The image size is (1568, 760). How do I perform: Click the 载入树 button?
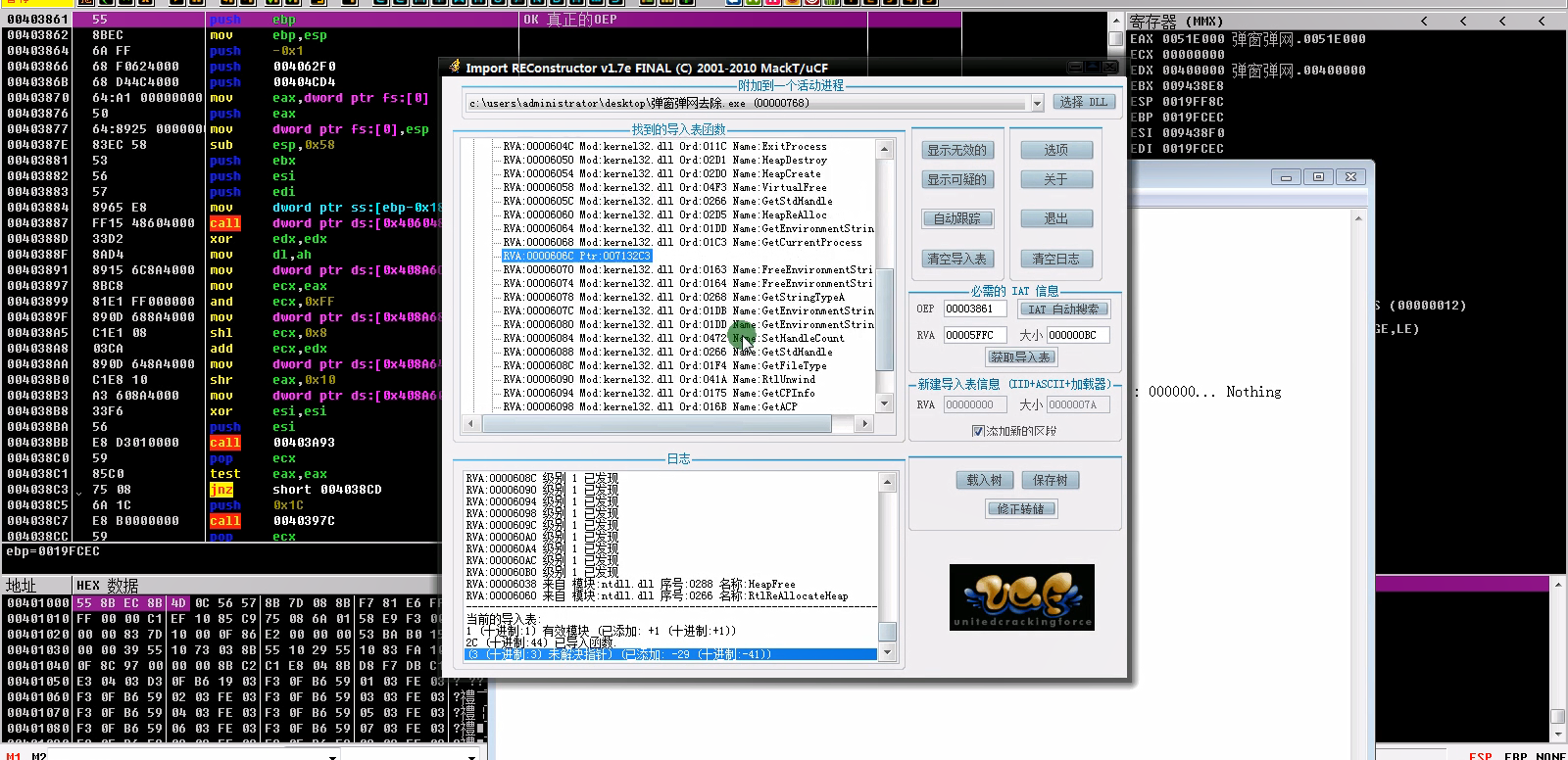click(984, 480)
